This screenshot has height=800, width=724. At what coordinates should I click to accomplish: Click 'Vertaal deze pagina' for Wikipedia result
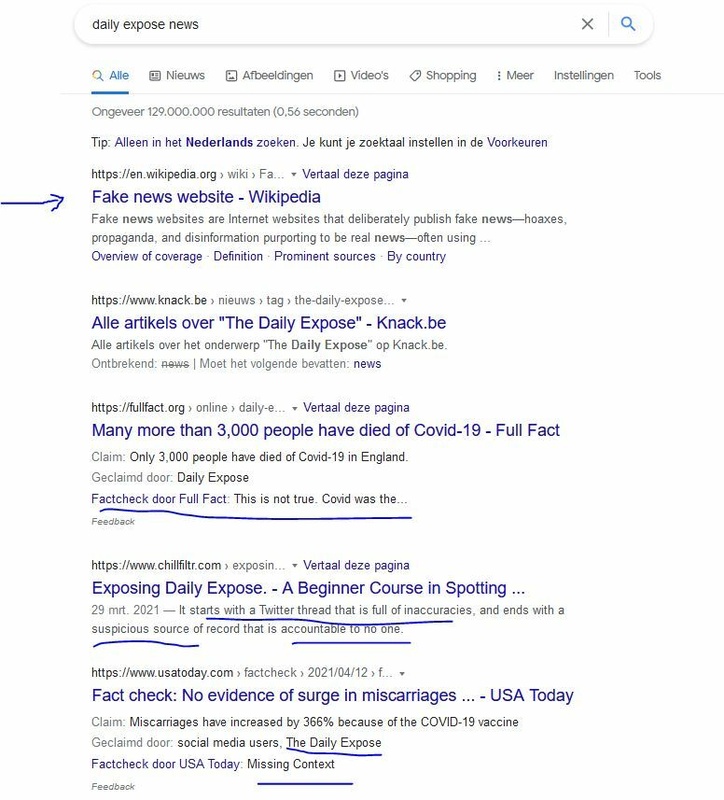click(355, 174)
